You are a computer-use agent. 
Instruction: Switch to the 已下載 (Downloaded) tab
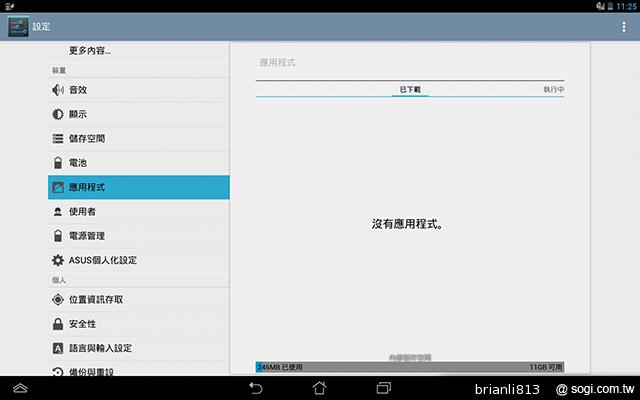coord(410,89)
